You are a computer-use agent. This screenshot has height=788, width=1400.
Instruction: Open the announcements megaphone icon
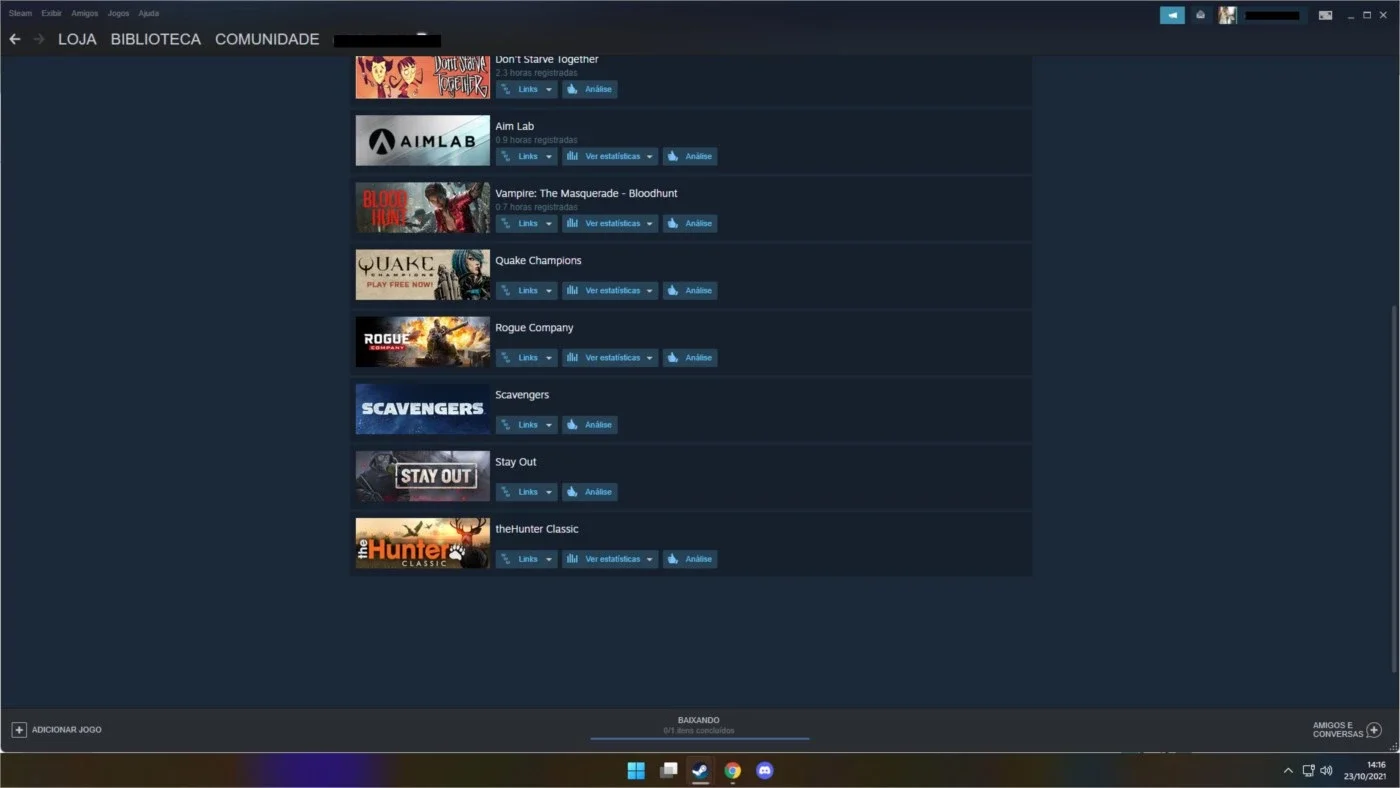tap(1172, 15)
